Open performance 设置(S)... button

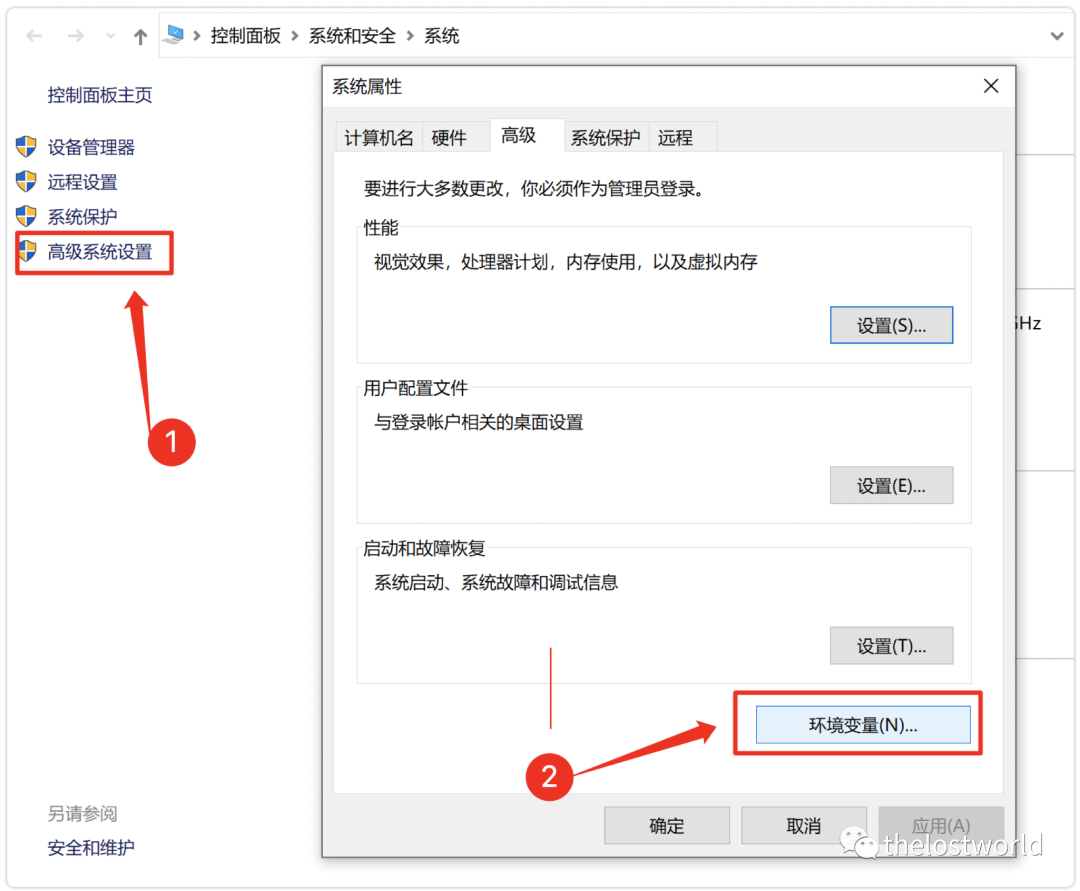tap(891, 325)
